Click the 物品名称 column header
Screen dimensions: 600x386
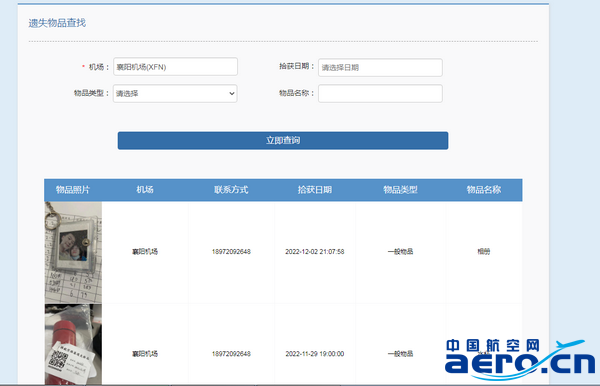[484, 190]
